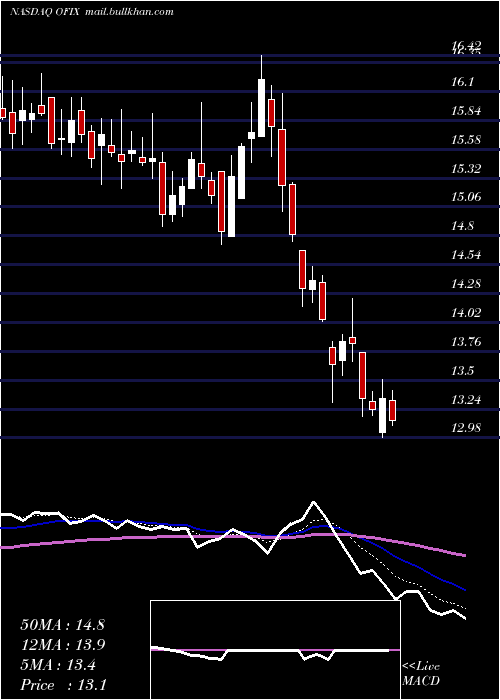The width and height of the screenshot is (500, 700).
Task: Click the 13.5 price axis label
Action: [x=462, y=371]
